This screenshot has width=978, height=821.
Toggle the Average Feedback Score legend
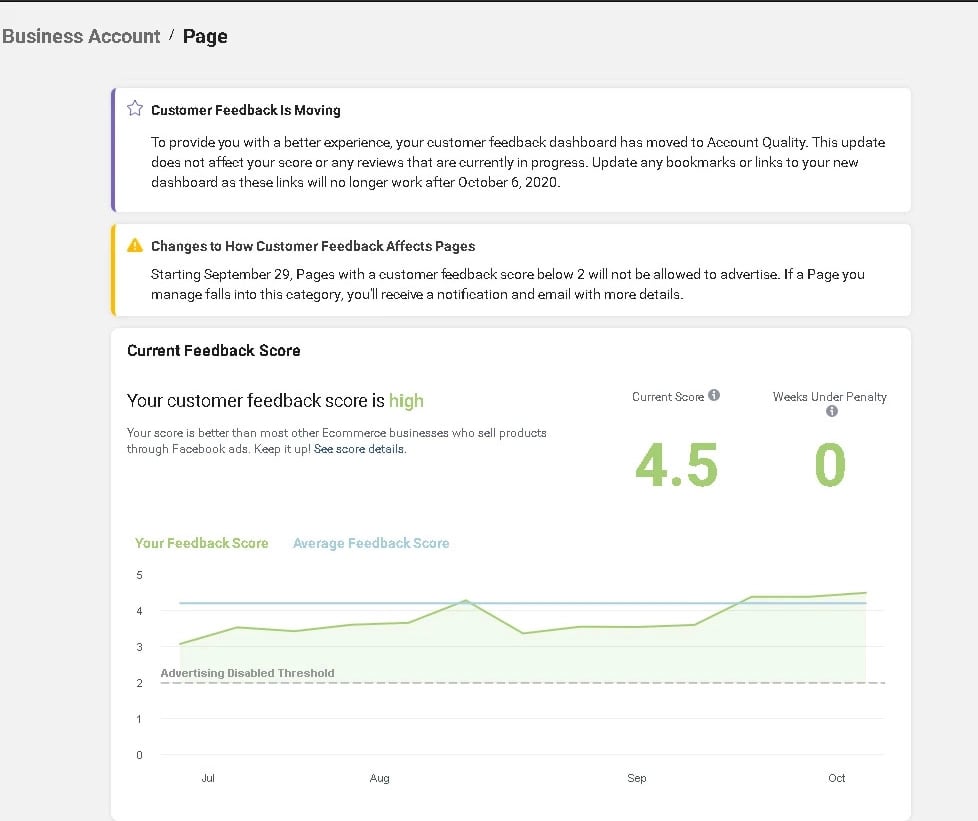[x=371, y=543]
